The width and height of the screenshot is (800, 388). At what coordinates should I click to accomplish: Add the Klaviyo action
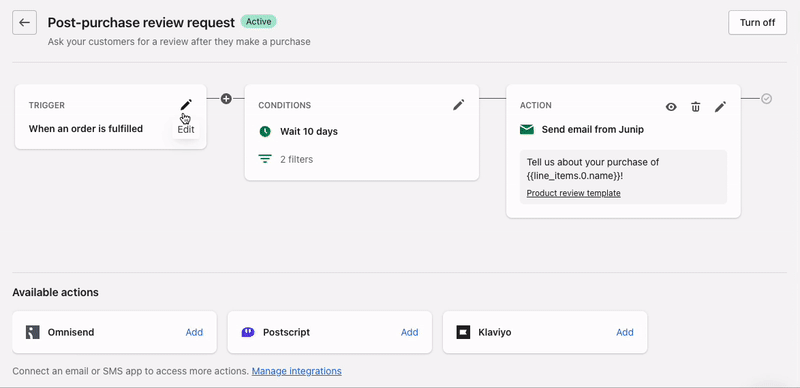click(625, 332)
